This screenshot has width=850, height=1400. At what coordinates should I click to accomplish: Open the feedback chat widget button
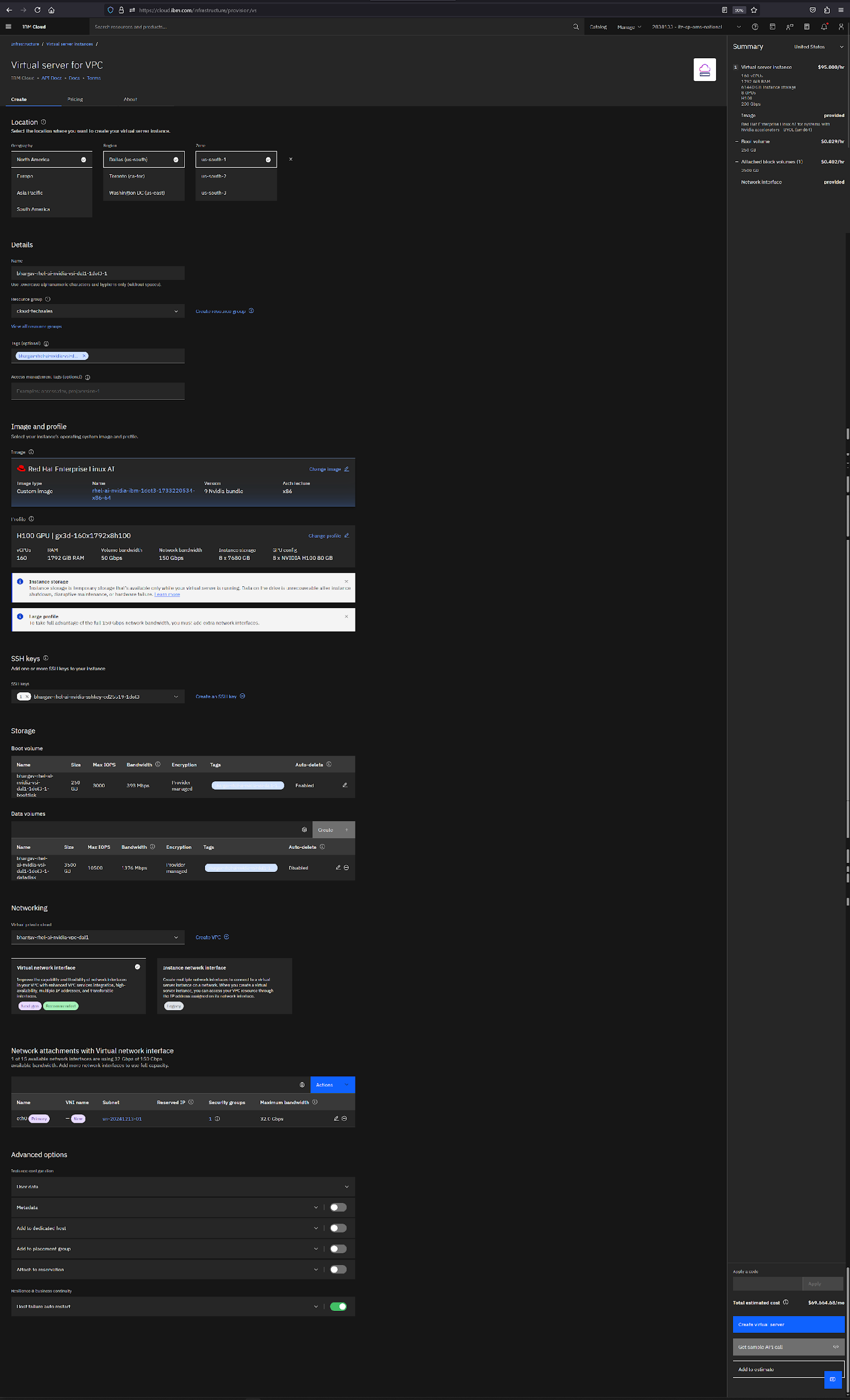(x=833, y=1379)
